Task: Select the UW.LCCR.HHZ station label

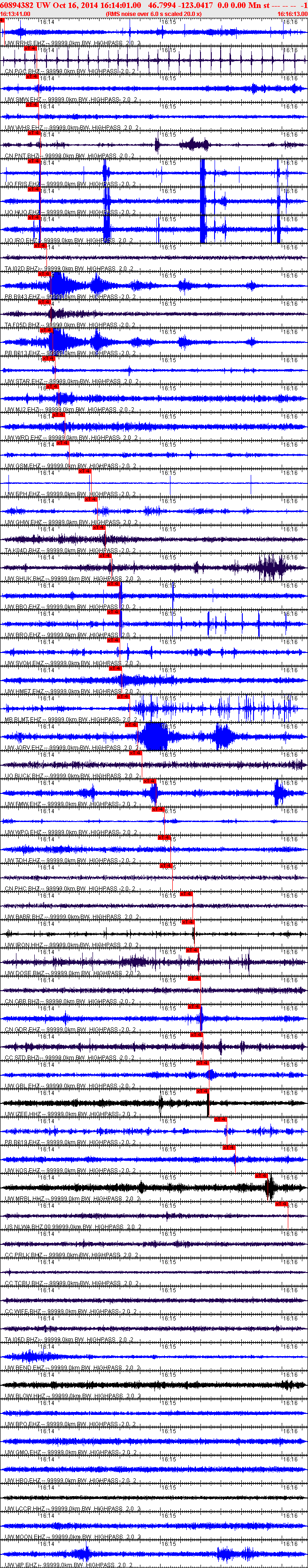Action: coord(25,1510)
